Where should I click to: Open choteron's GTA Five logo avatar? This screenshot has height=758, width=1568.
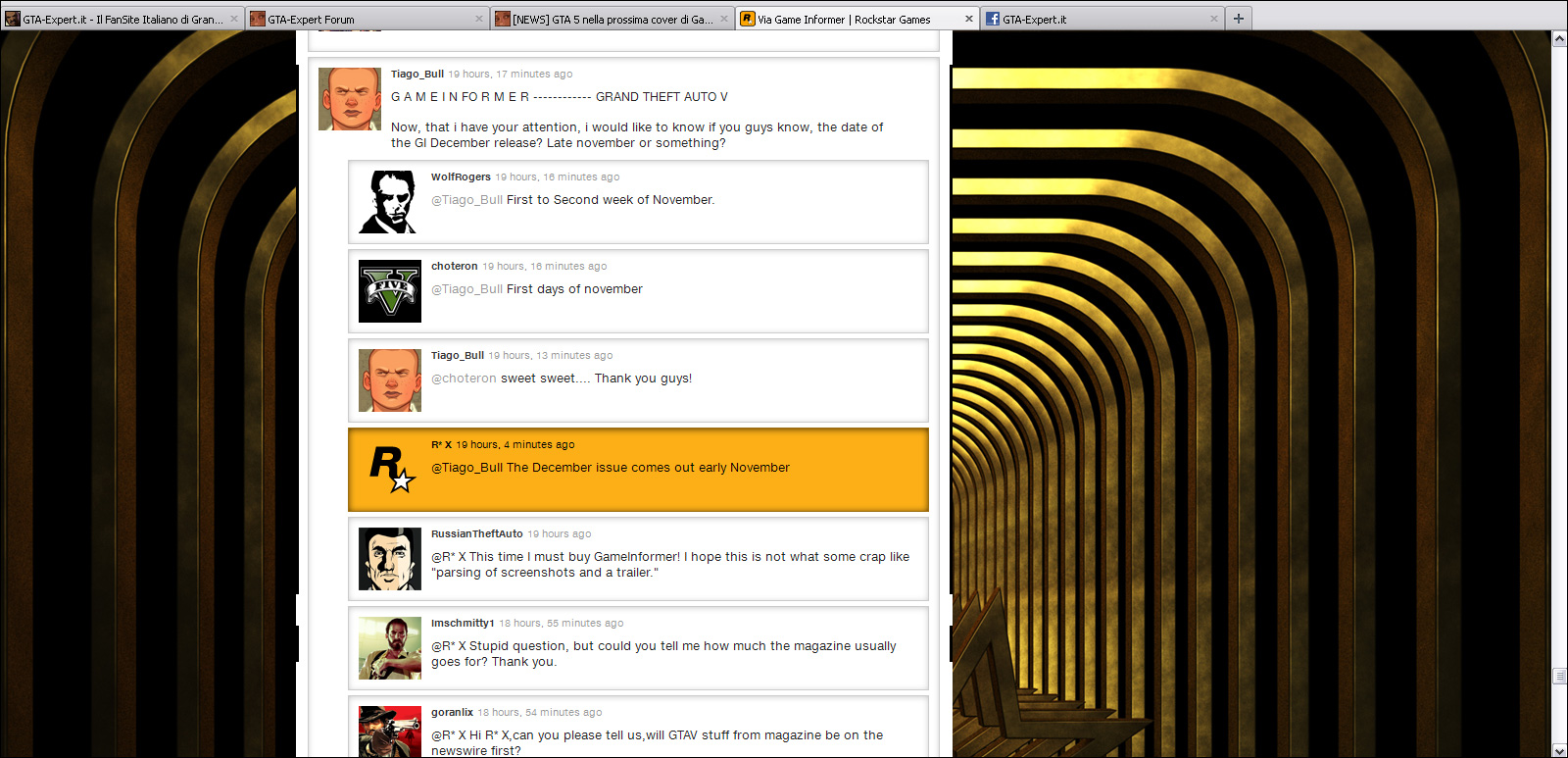pyautogui.click(x=390, y=291)
